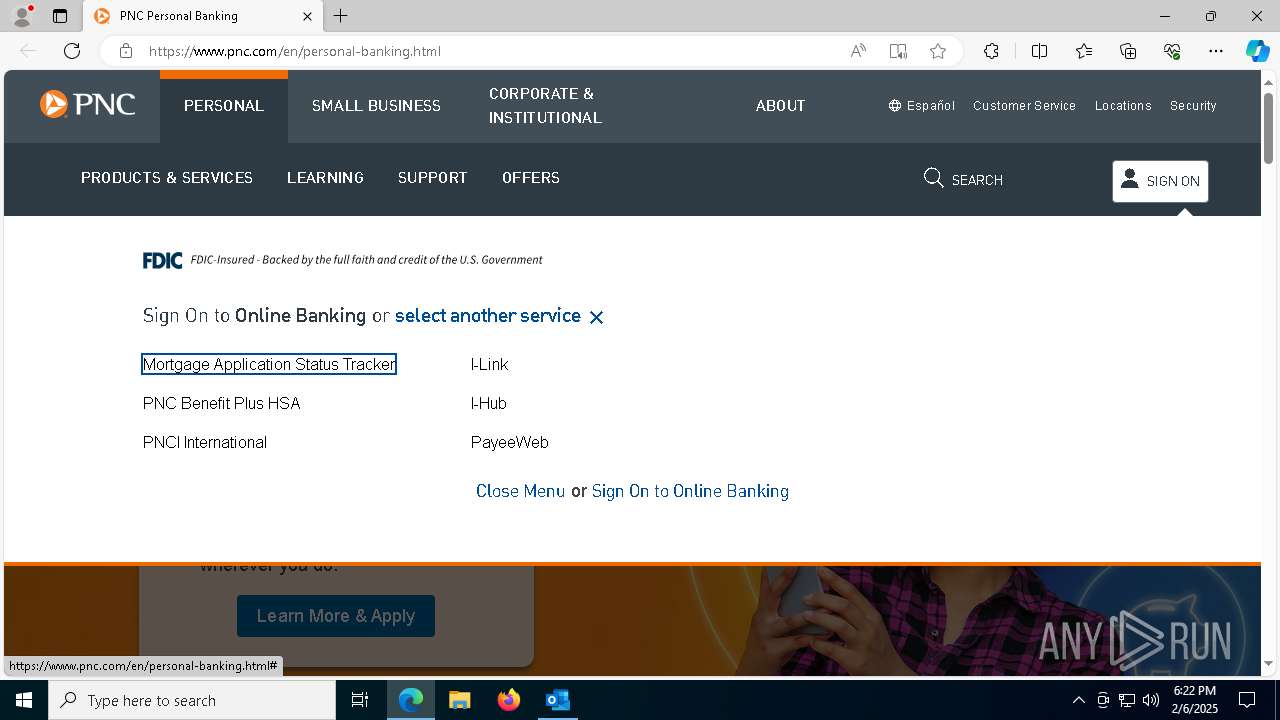Open Edge Settings and more menu
The image size is (1280, 720).
(x=1216, y=51)
